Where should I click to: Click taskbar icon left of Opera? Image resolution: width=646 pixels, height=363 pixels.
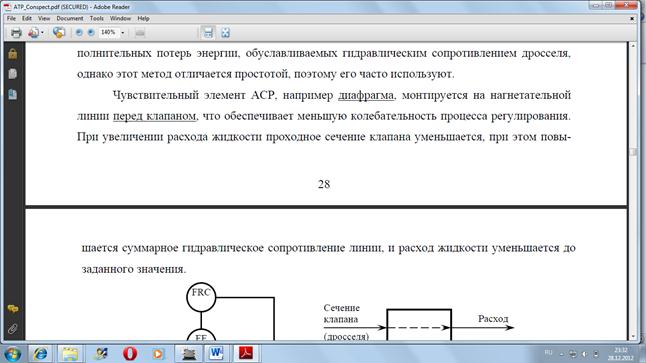point(101,354)
